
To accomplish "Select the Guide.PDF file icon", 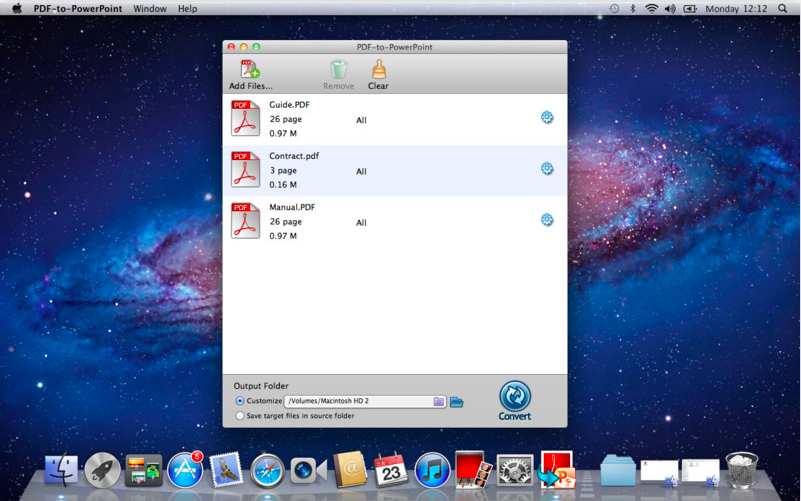I will click(x=245, y=118).
